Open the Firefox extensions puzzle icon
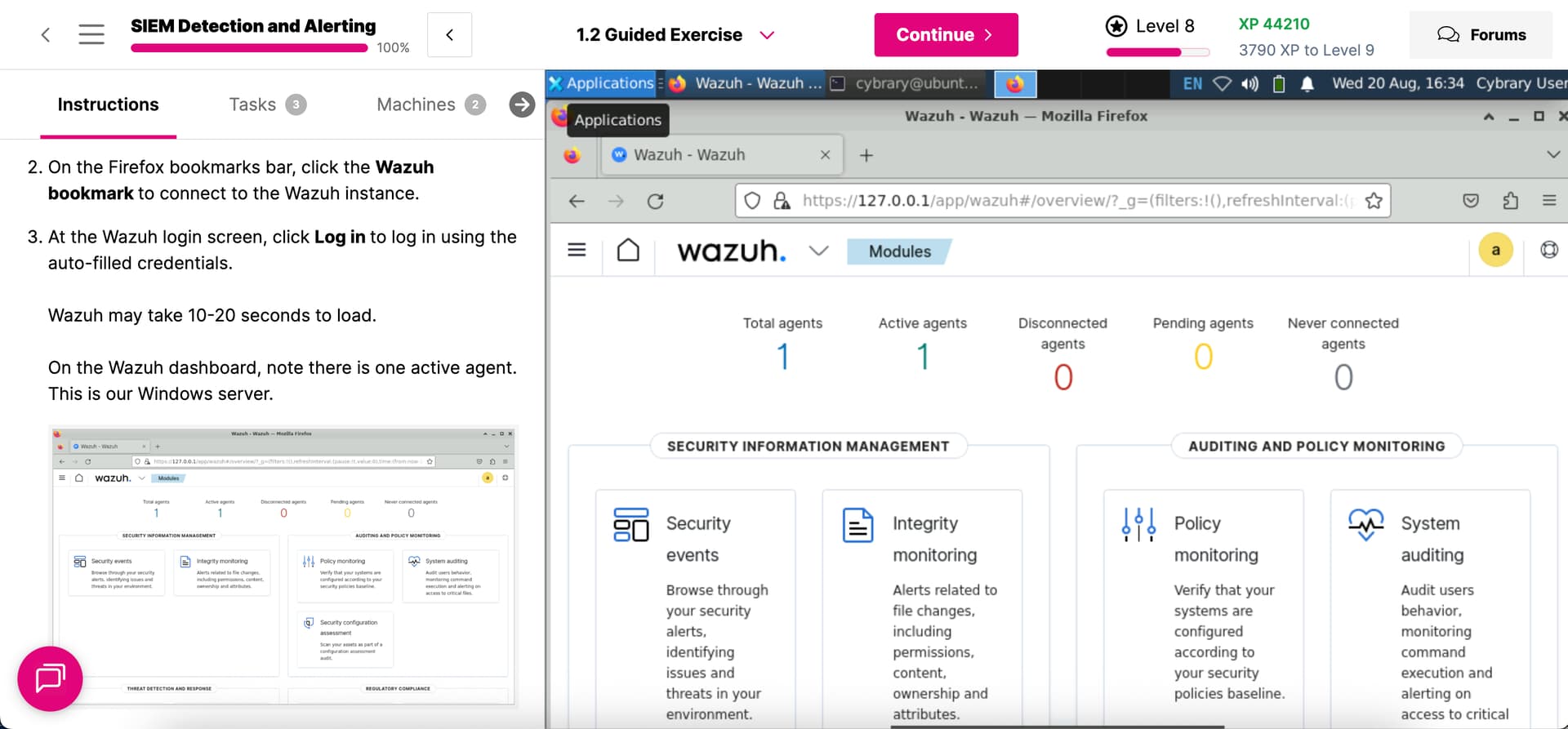 (1510, 201)
